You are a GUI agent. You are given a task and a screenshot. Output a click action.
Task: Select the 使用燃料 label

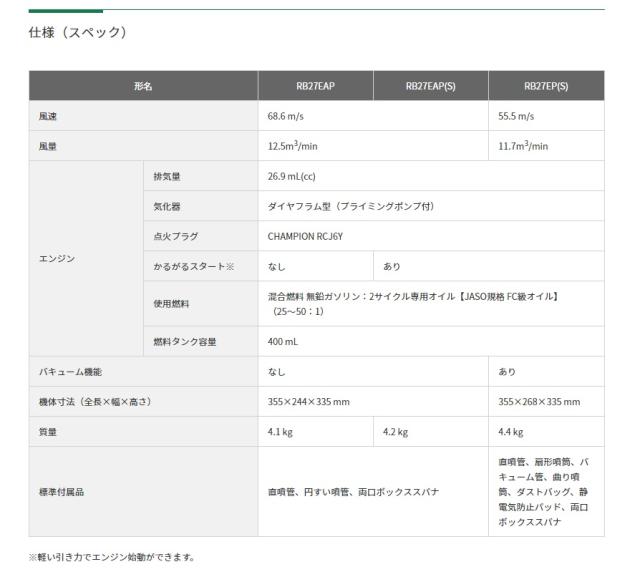pos(171,304)
